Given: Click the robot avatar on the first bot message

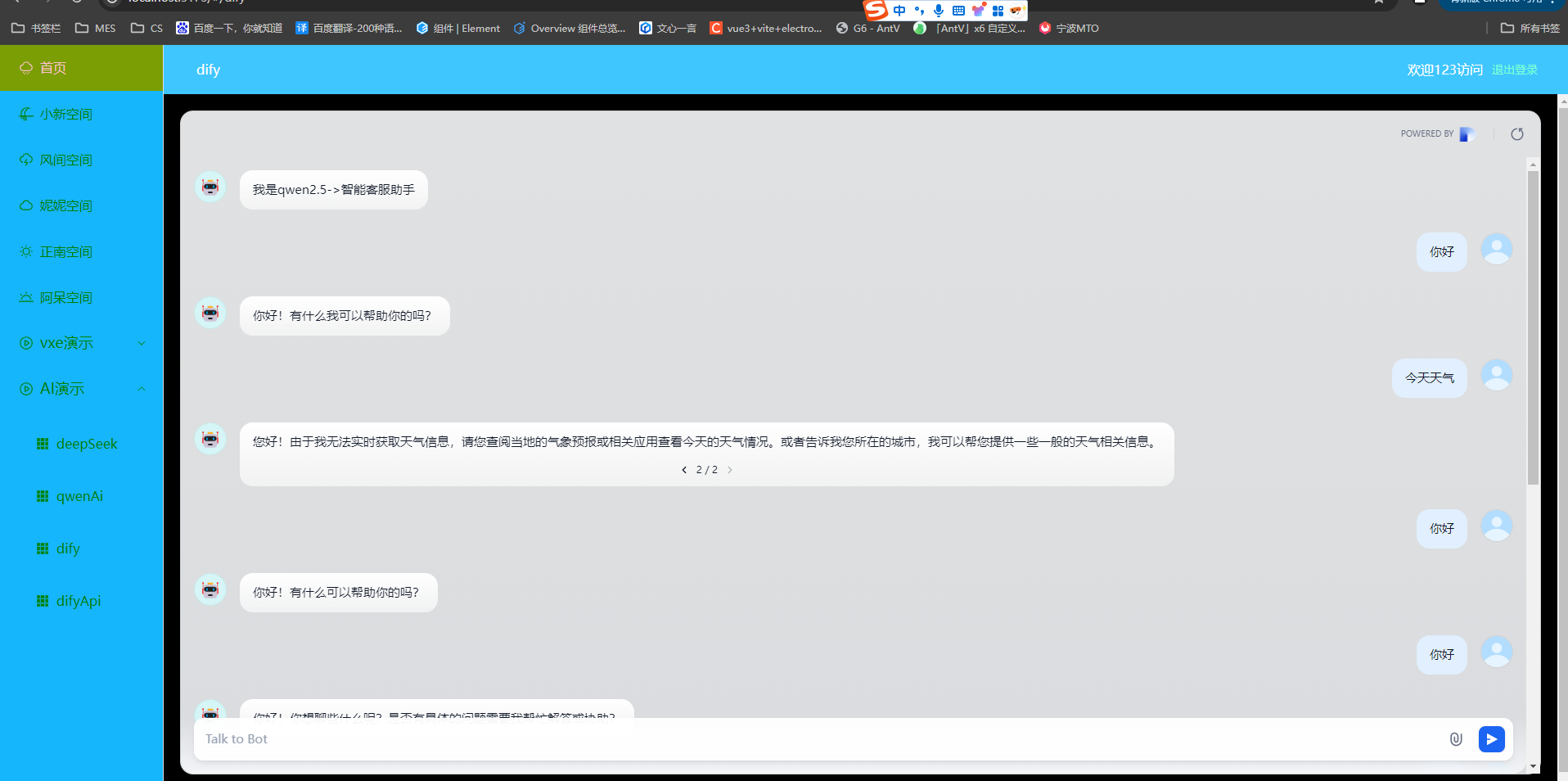Looking at the screenshot, I should pyautogui.click(x=210, y=187).
